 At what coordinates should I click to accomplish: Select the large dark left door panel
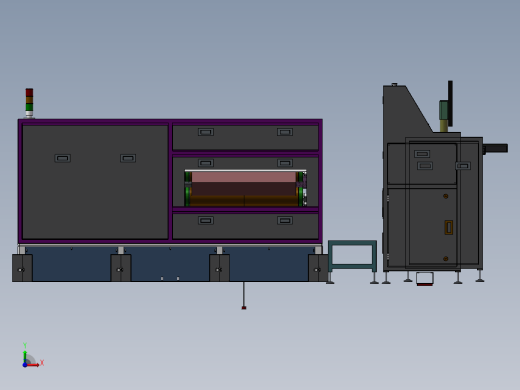[x=95, y=182]
